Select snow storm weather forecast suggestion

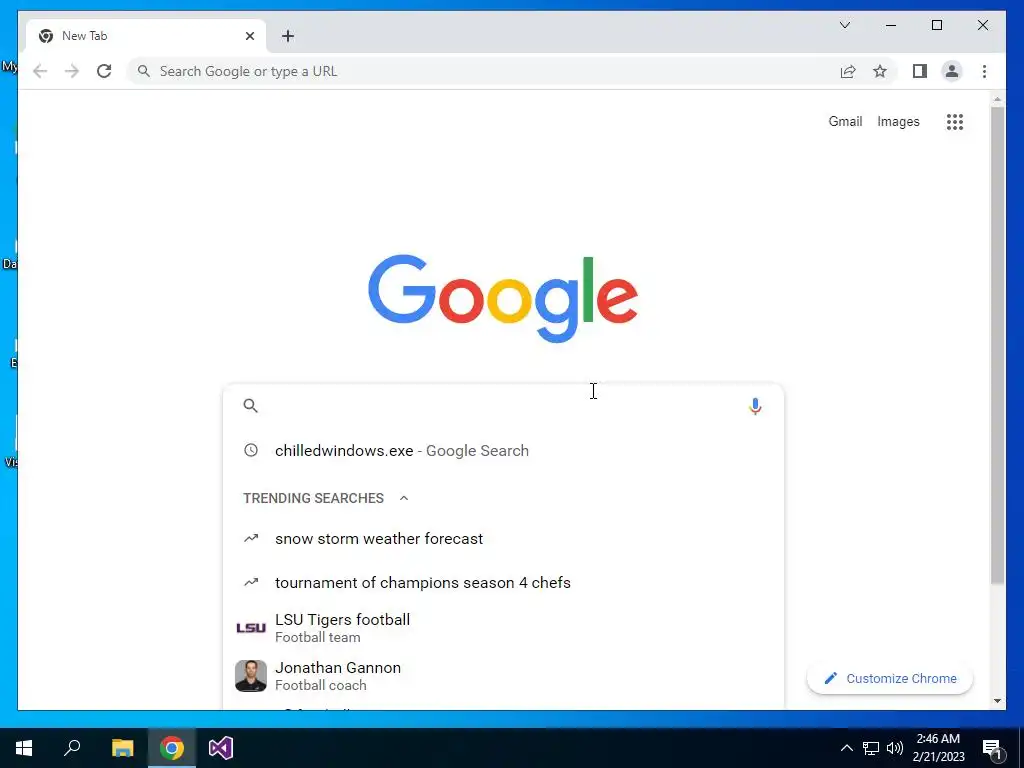[503, 539]
